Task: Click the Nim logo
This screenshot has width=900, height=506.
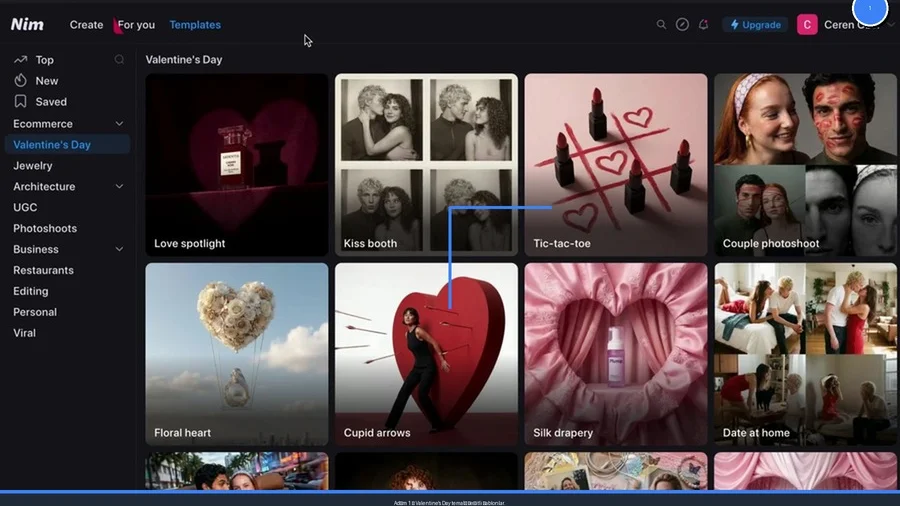Action: [x=28, y=24]
